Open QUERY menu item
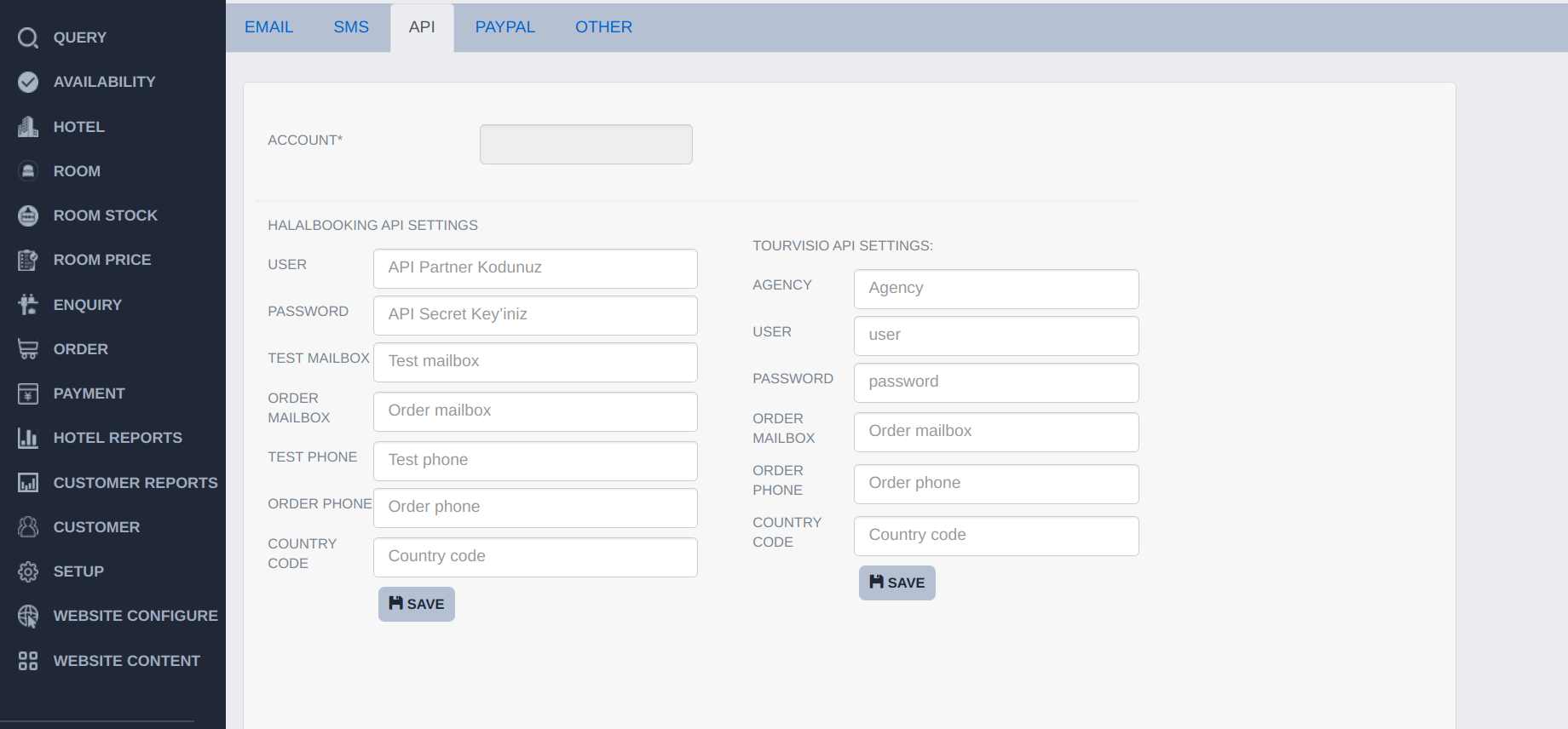 [x=80, y=37]
